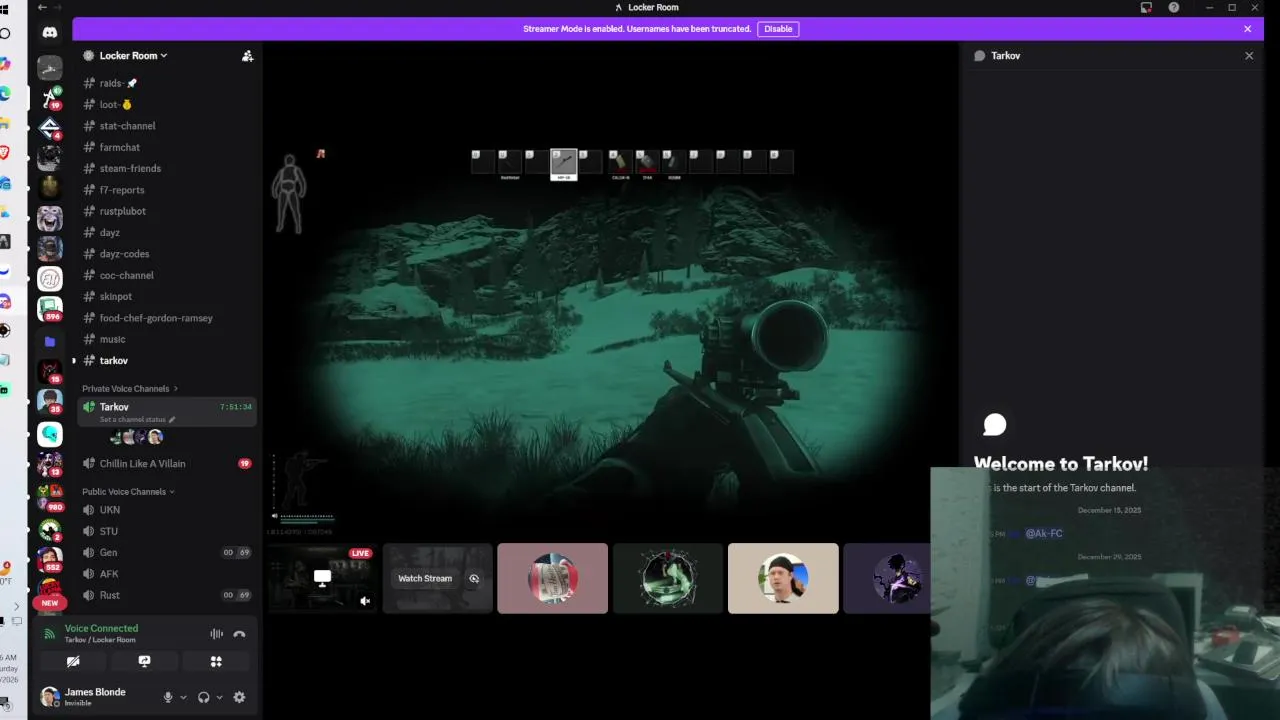Go back with the title bar arrow
The image size is (1280, 720).
(x=42, y=7)
